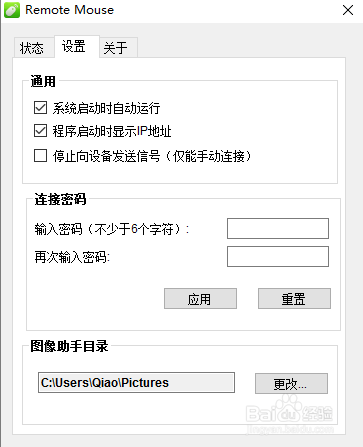Open folder chooser via 更改... button
This screenshot has width=363, height=447.
(x=291, y=384)
